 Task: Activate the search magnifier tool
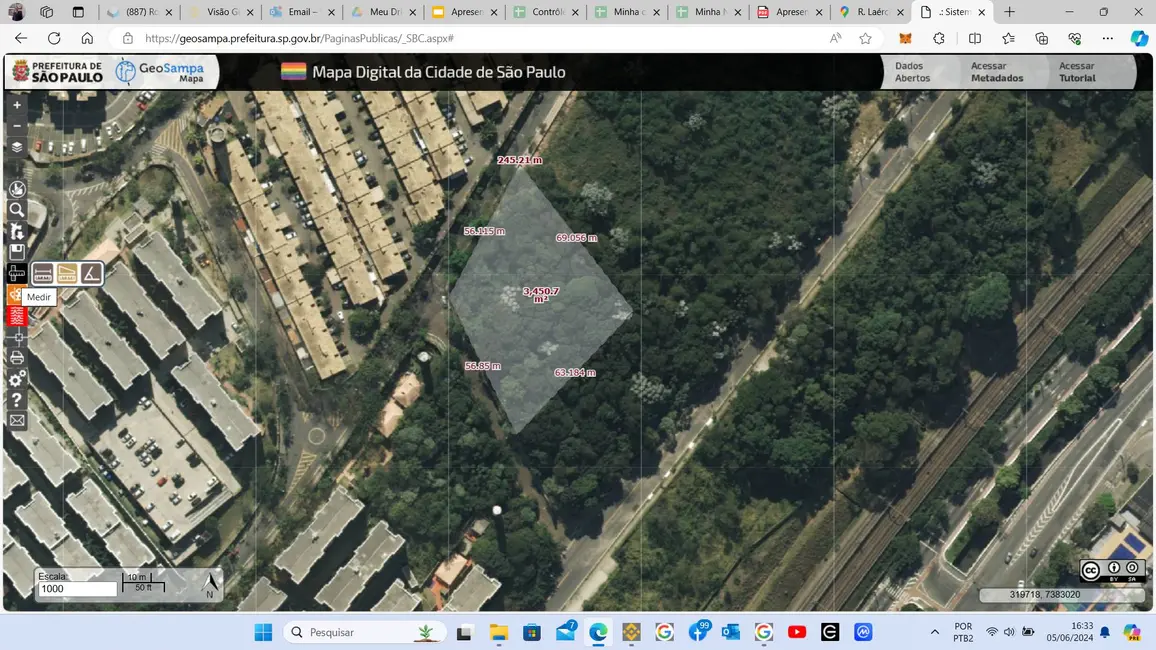point(16,209)
